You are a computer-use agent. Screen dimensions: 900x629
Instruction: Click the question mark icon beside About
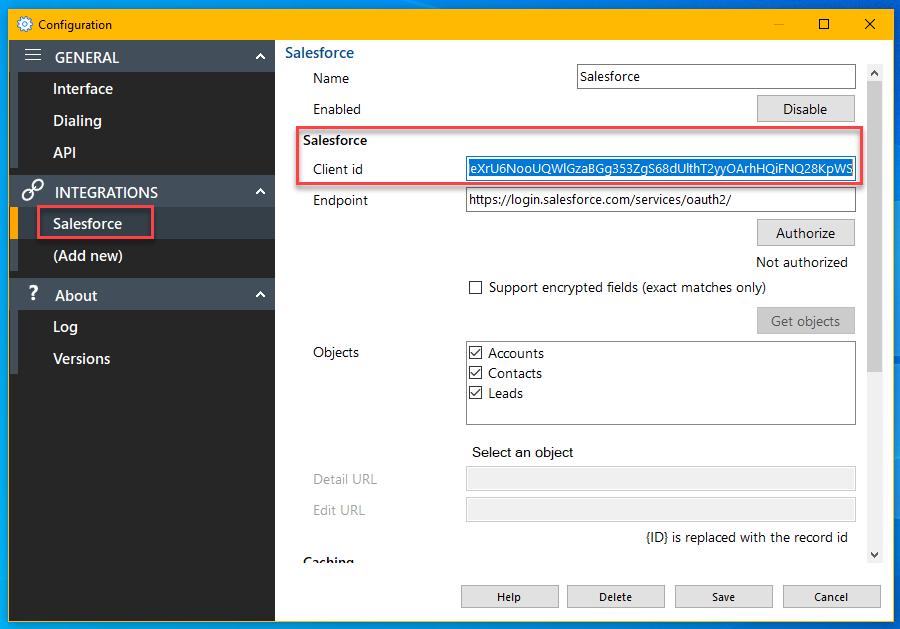[x=33, y=294]
